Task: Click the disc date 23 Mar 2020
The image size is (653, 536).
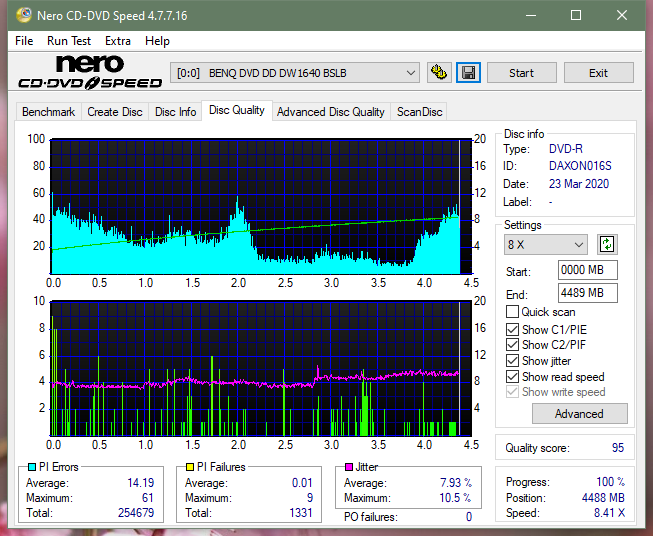Action: 579,184
